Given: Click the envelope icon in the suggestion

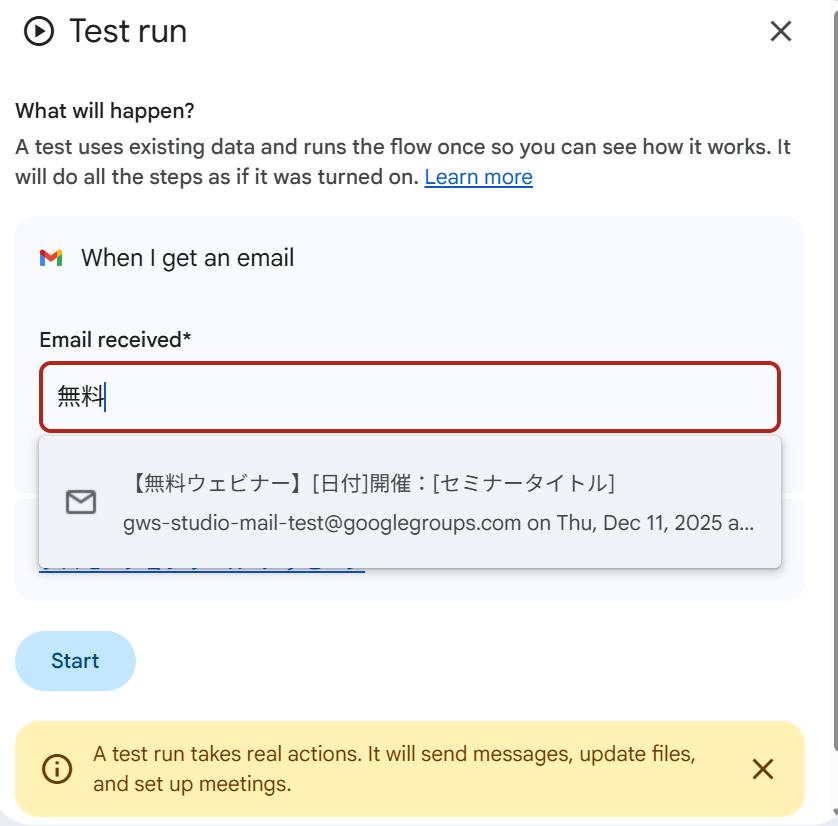Looking at the screenshot, I should point(80,502).
